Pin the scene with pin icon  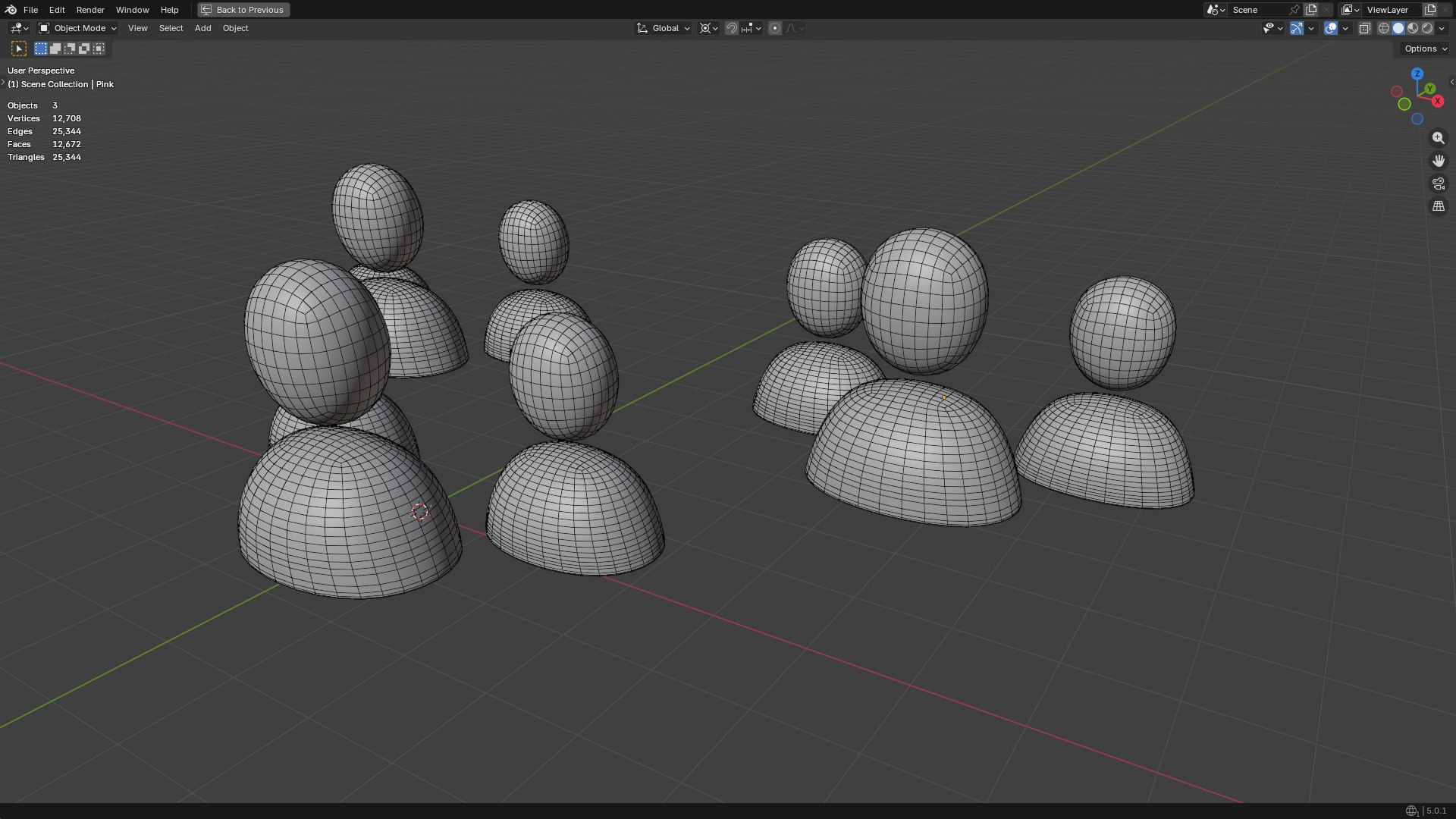tap(1294, 10)
